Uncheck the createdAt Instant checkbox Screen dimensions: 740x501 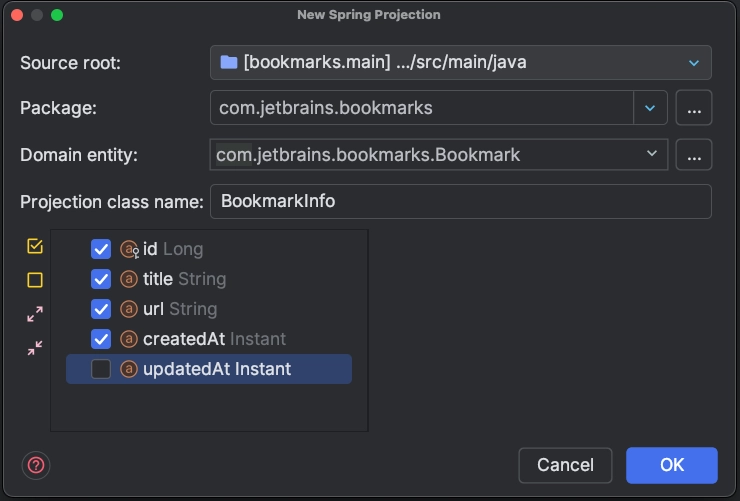click(101, 339)
